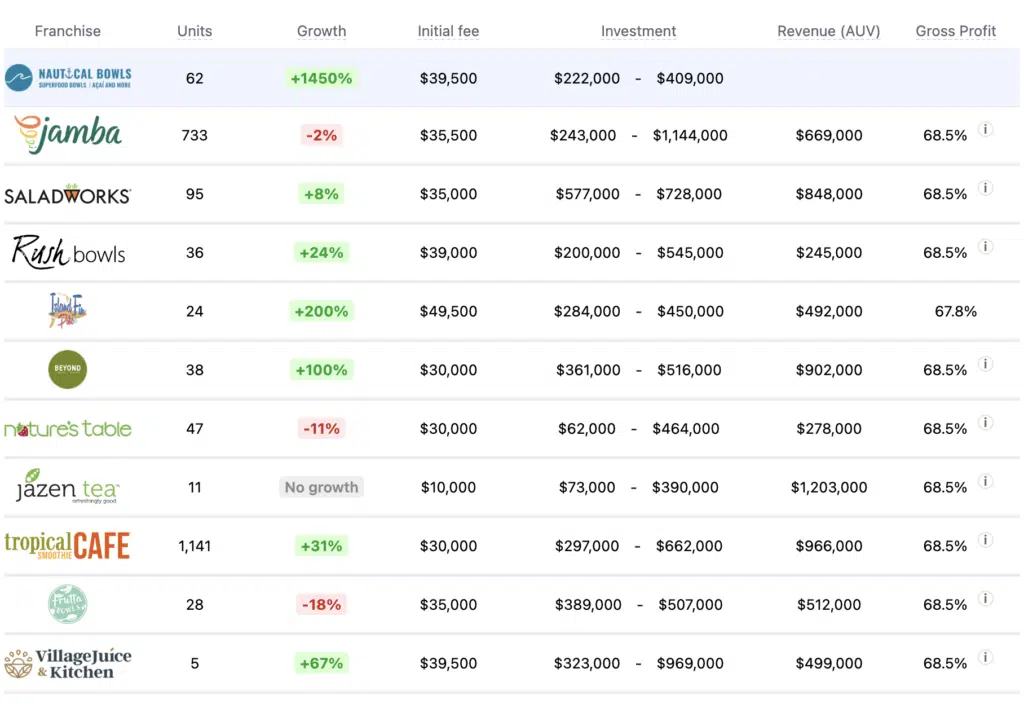Click the Nautical Bowls franchise logo

click(67, 77)
